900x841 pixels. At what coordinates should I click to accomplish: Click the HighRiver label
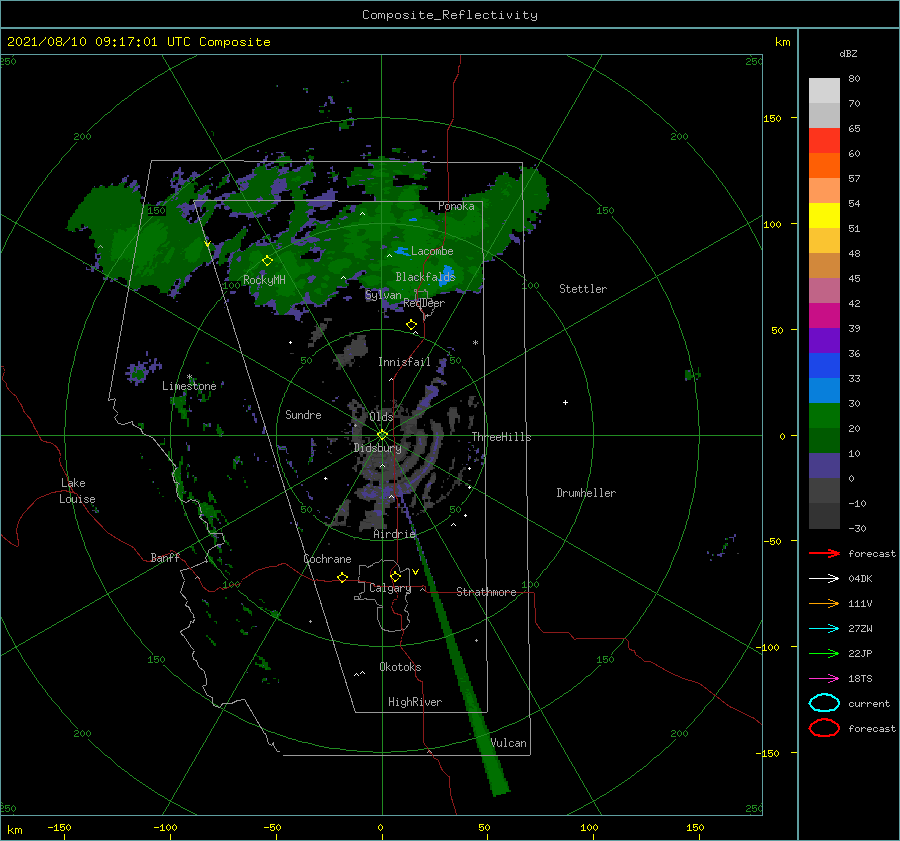(415, 702)
